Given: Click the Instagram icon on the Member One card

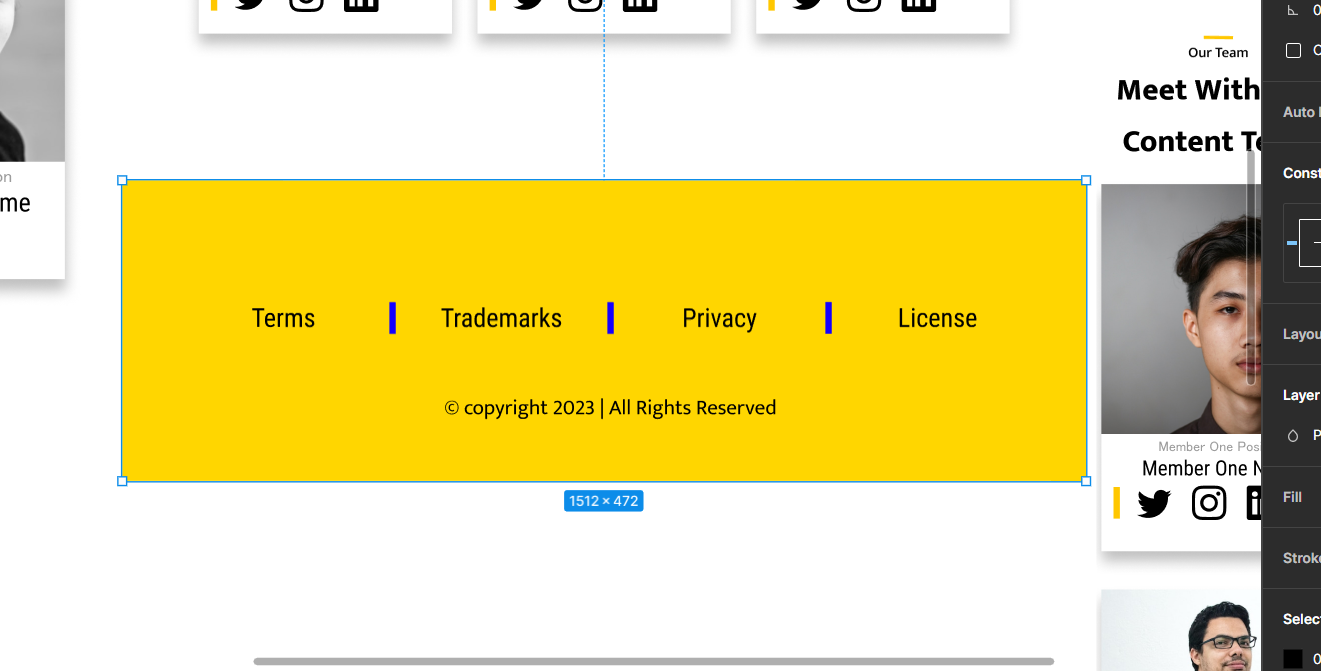Looking at the screenshot, I should [1208, 503].
